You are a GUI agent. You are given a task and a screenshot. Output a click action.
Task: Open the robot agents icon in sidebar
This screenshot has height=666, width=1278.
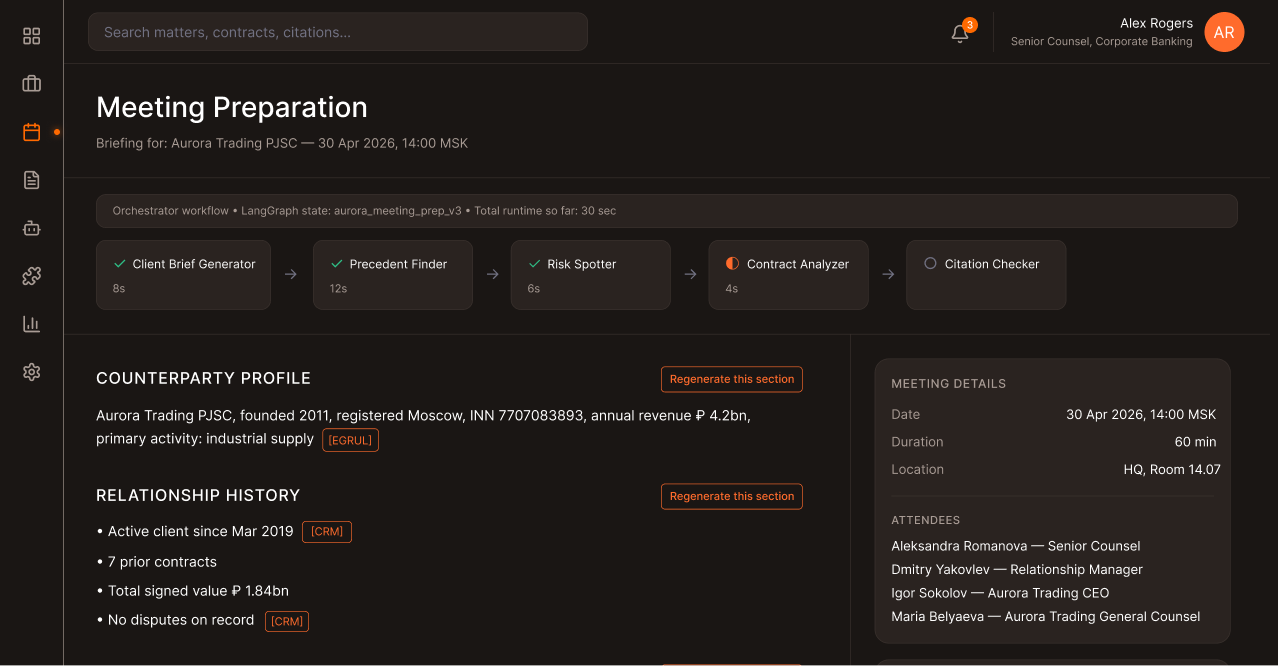pyautogui.click(x=31, y=228)
